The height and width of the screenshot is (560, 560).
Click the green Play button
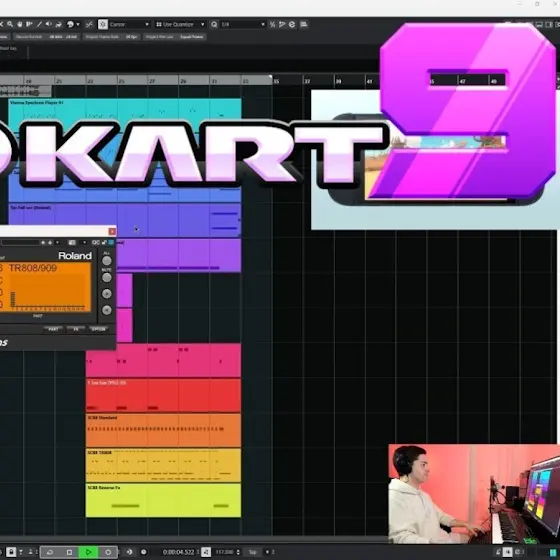[89, 552]
